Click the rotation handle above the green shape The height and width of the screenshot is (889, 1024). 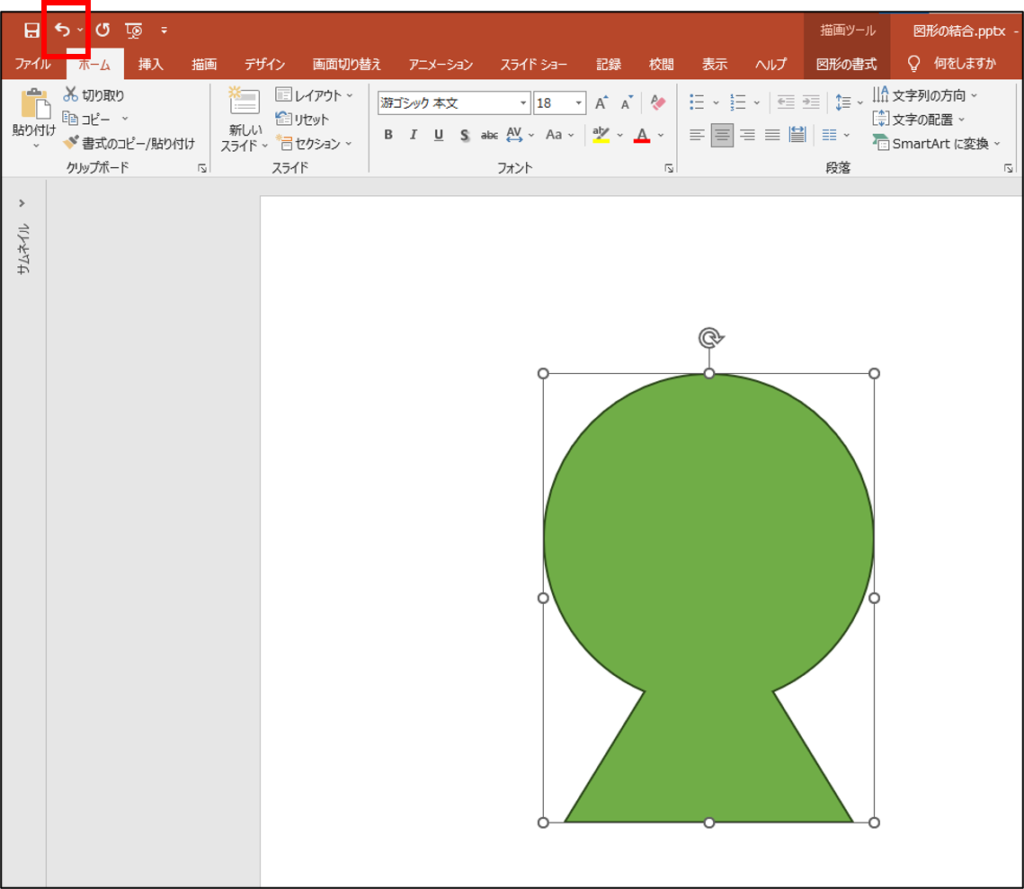pos(709,338)
